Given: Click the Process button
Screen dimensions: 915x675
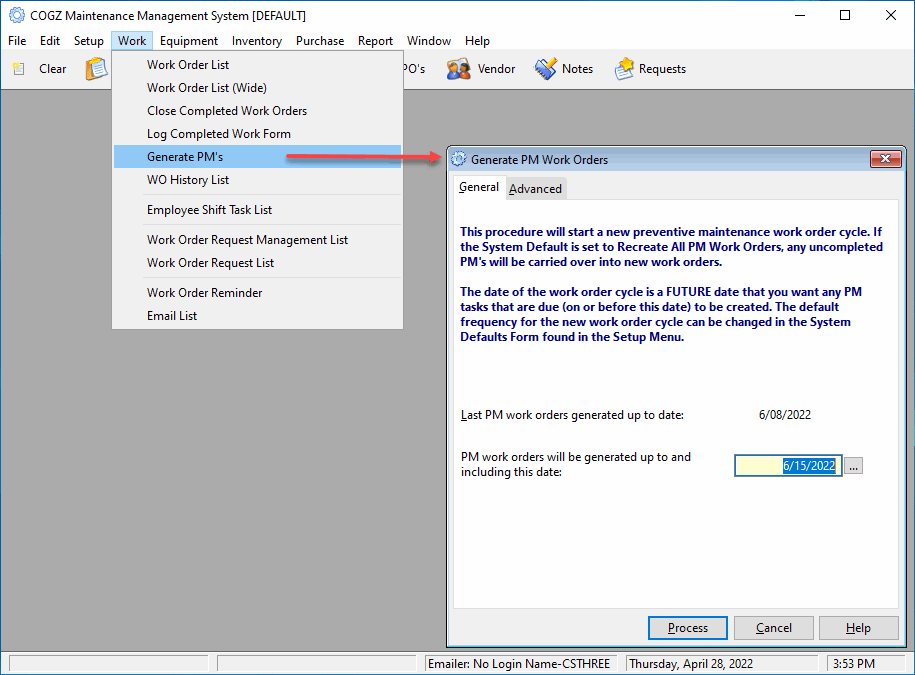Looking at the screenshot, I should (x=687, y=628).
